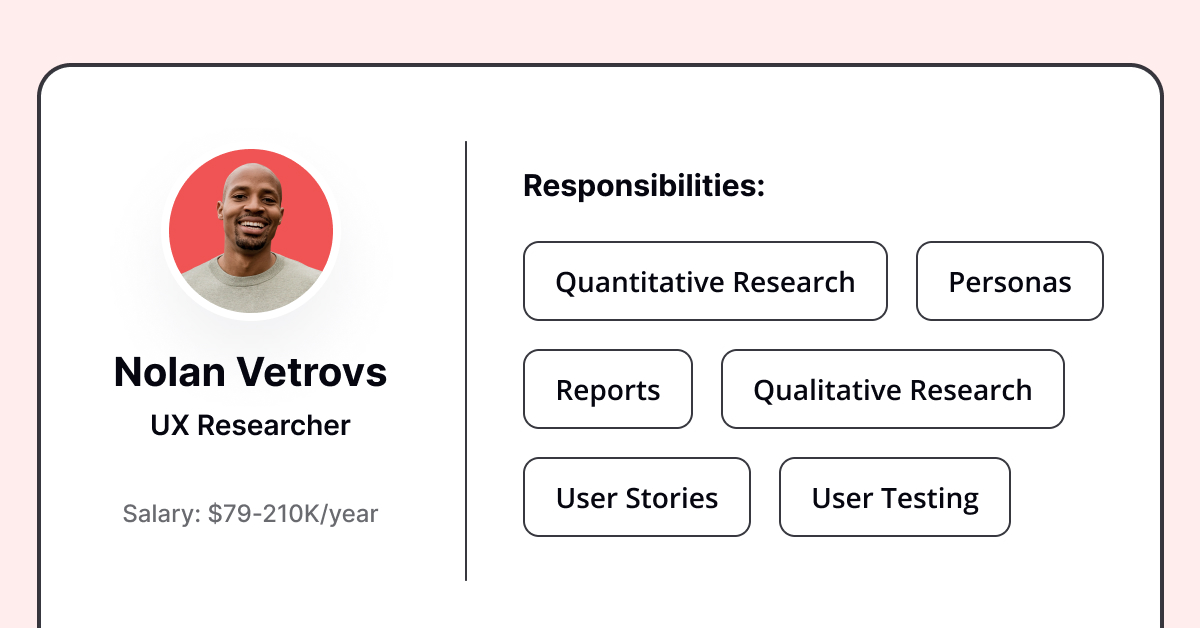Click the Responsibilities heading
The height and width of the screenshot is (628, 1200).
coord(644,185)
